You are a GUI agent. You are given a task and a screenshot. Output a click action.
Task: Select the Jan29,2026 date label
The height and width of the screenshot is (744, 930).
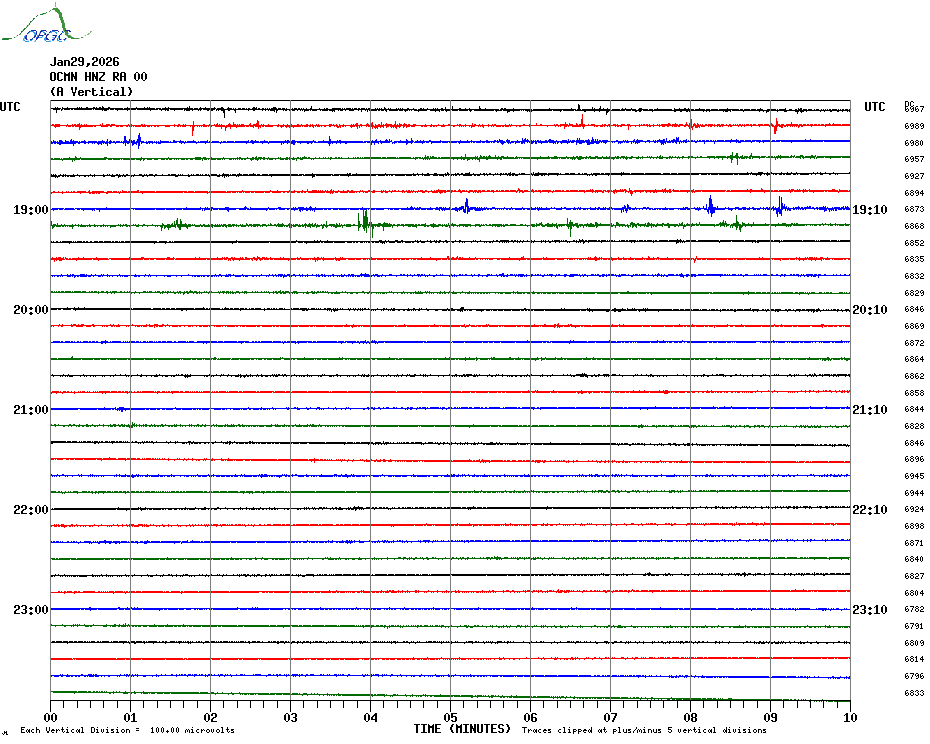coord(84,62)
